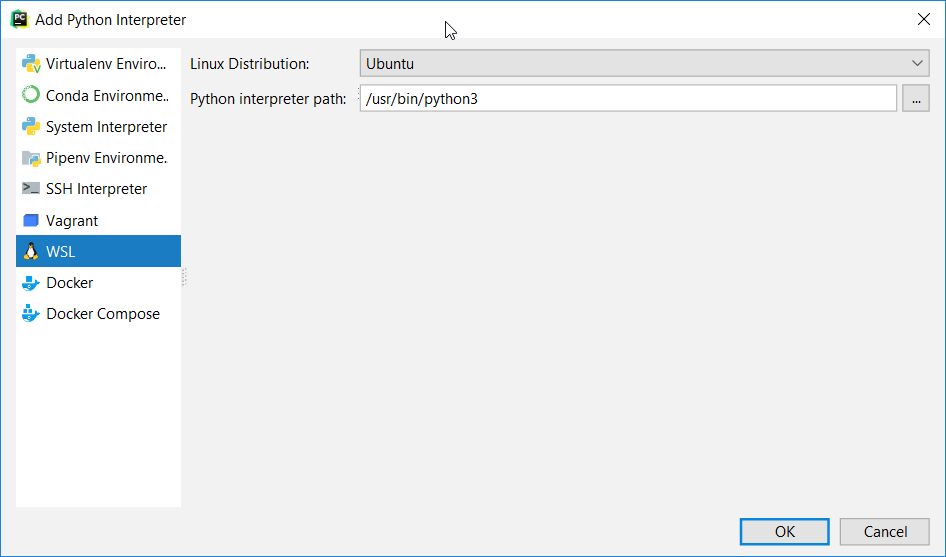The image size is (946, 557).
Task: Click the Vagrant blue box icon
Action: [x=31, y=220]
